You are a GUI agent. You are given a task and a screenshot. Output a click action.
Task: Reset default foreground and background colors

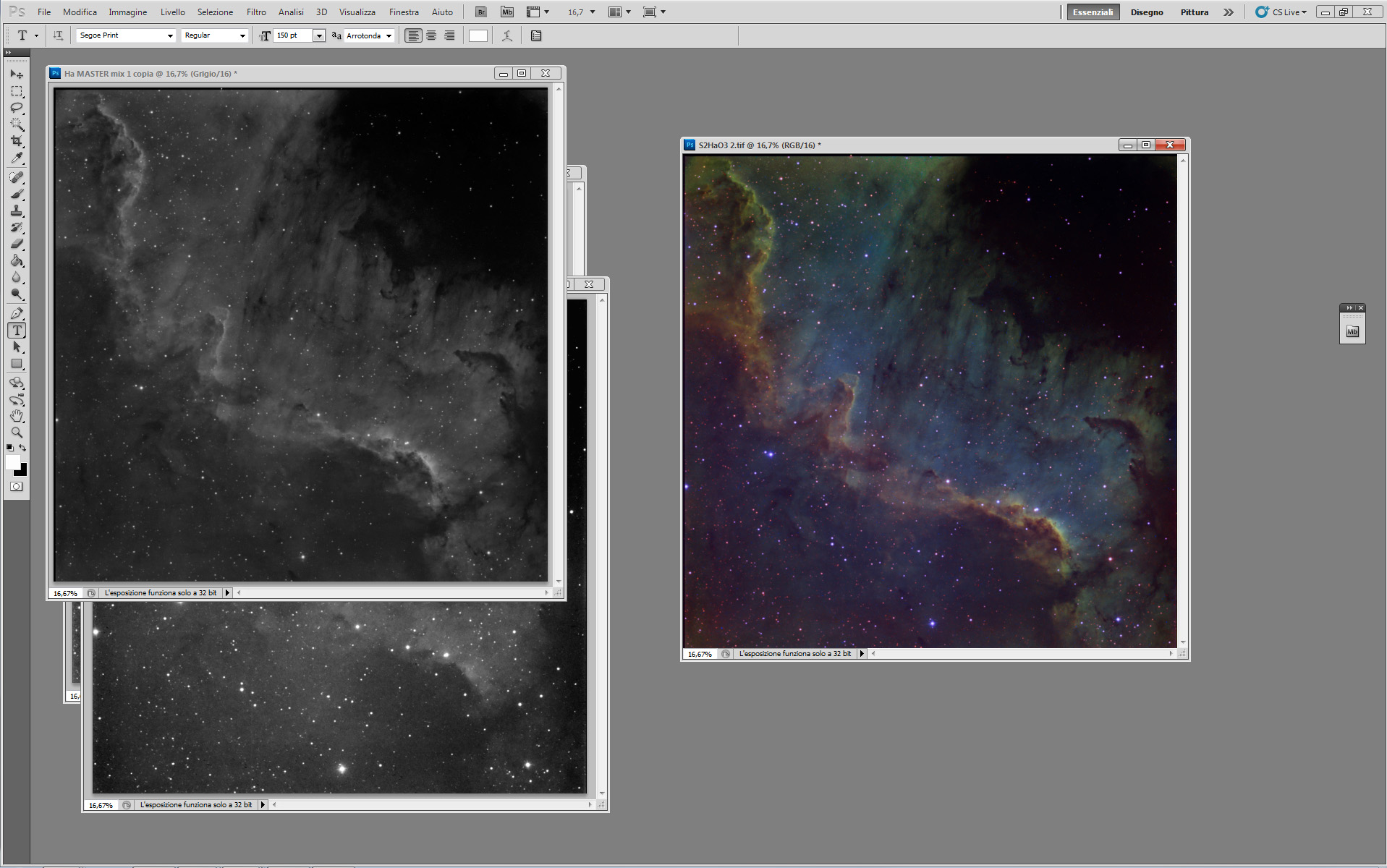[10, 448]
